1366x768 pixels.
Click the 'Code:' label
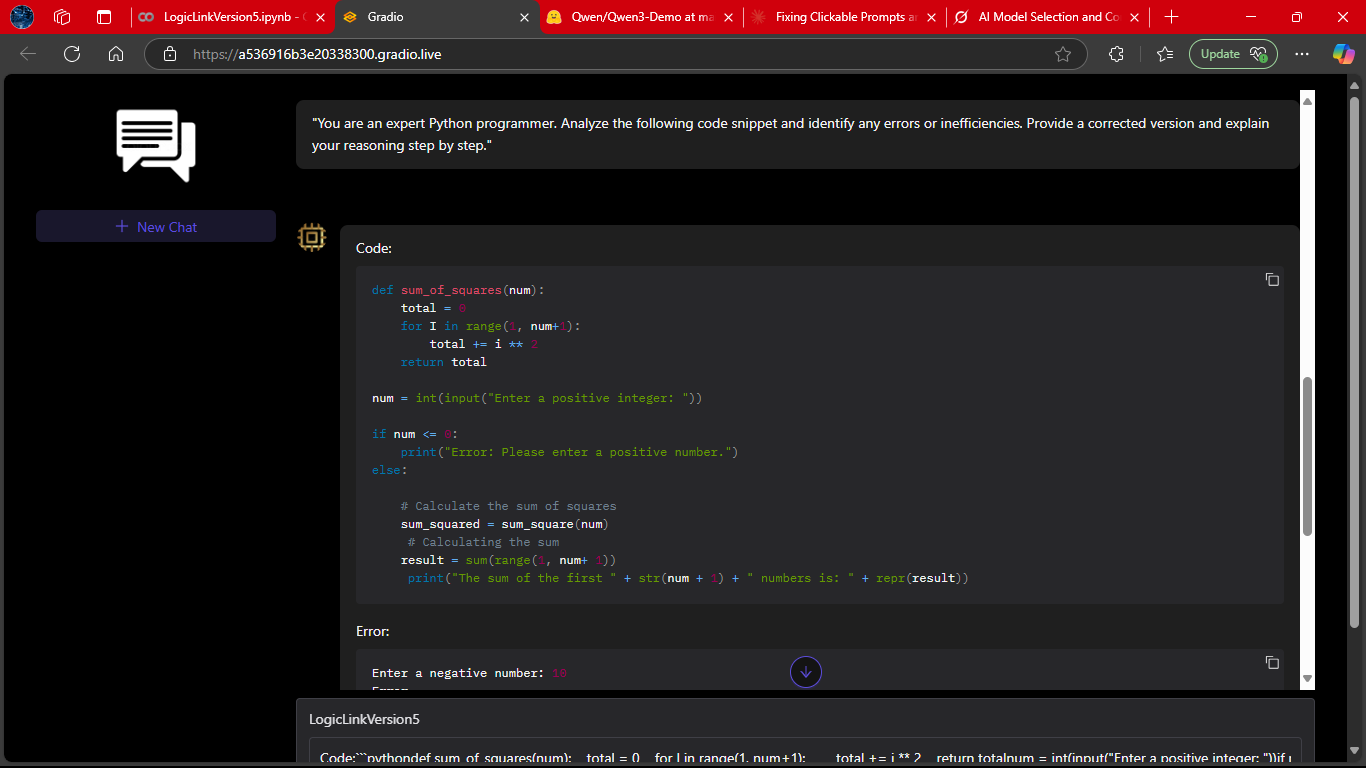(374, 248)
